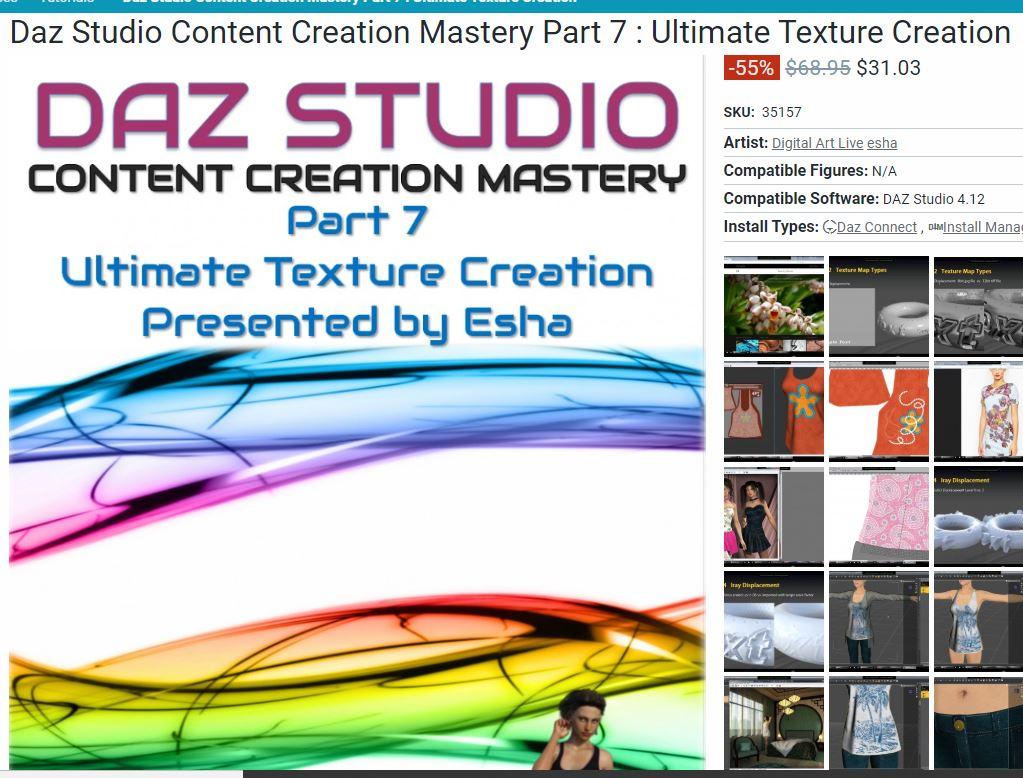The width and height of the screenshot is (1023, 778).
Task: Click the -55% discount badge
Action: [752, 68]
